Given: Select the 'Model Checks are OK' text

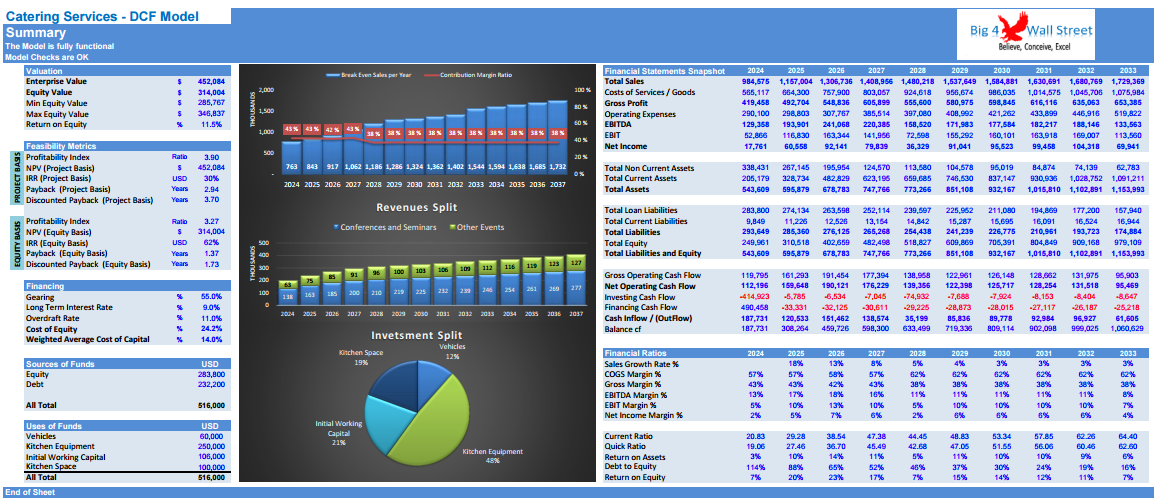Looking at the screenshot, I should click(46, 57).
